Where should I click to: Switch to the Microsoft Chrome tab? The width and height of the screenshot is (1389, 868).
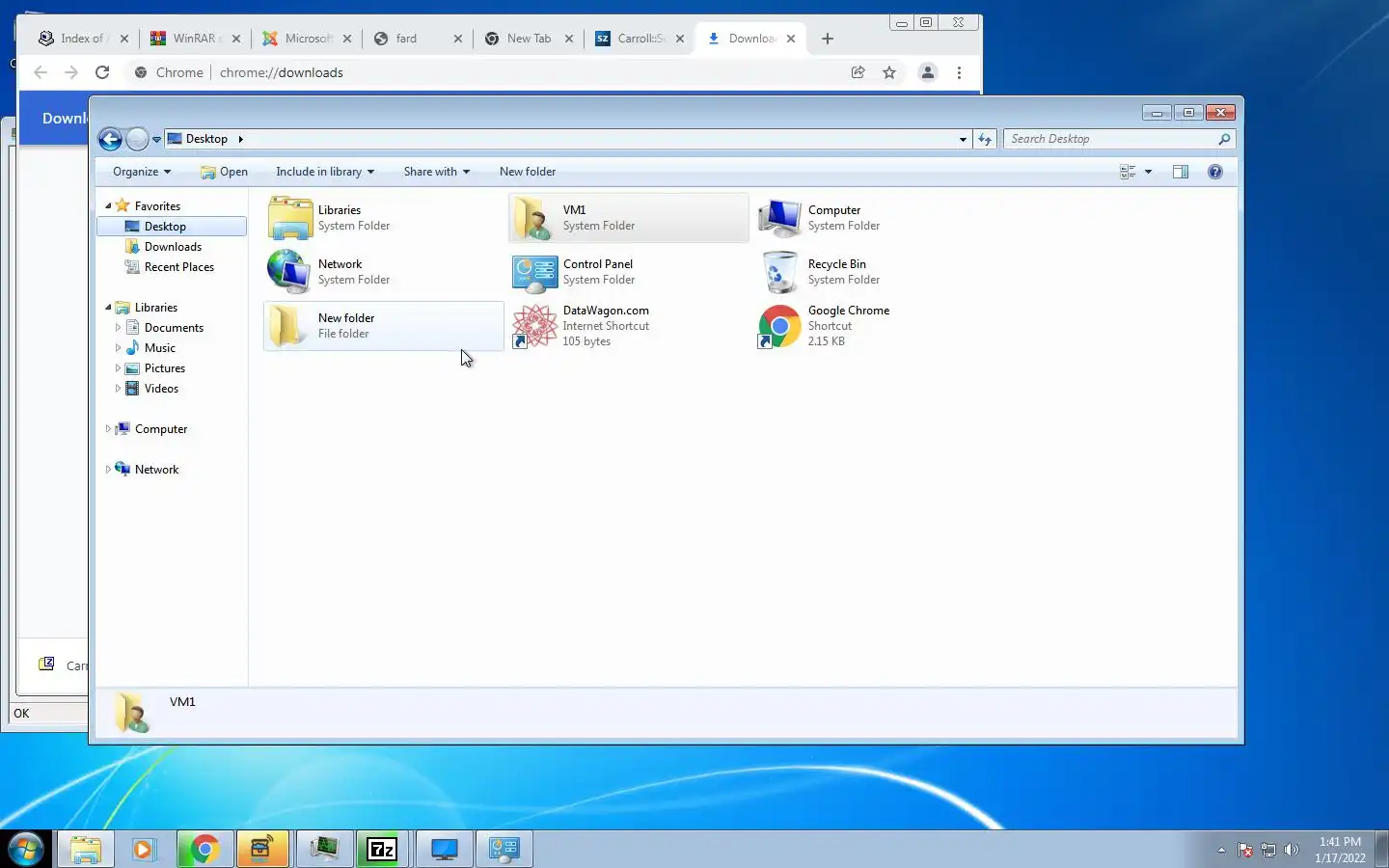click(308, 39)
